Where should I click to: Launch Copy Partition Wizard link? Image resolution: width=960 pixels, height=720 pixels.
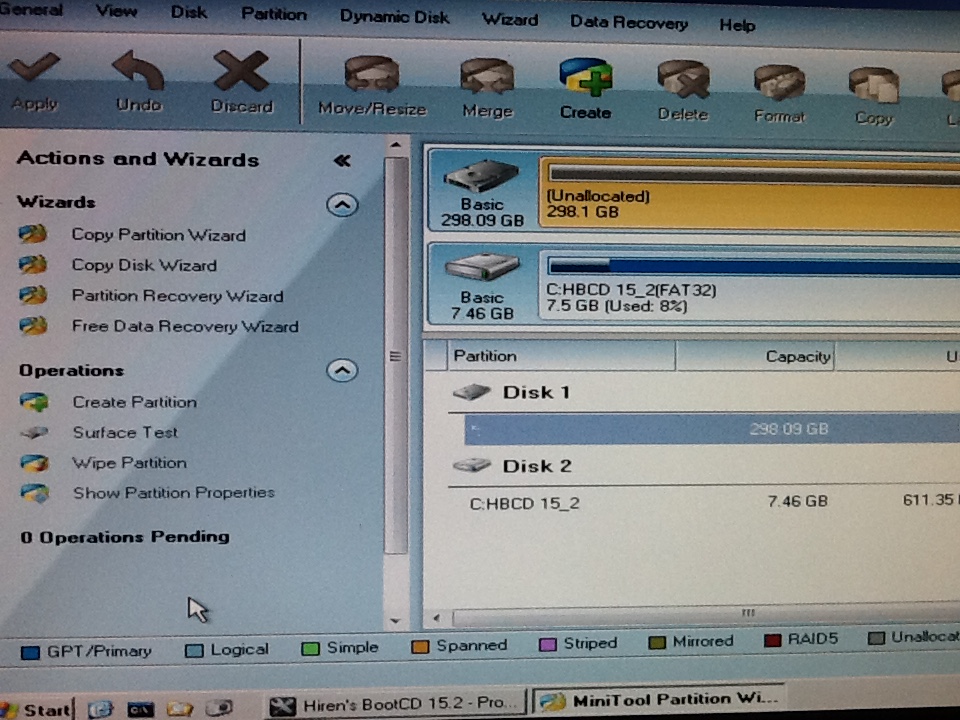point(159,235)
